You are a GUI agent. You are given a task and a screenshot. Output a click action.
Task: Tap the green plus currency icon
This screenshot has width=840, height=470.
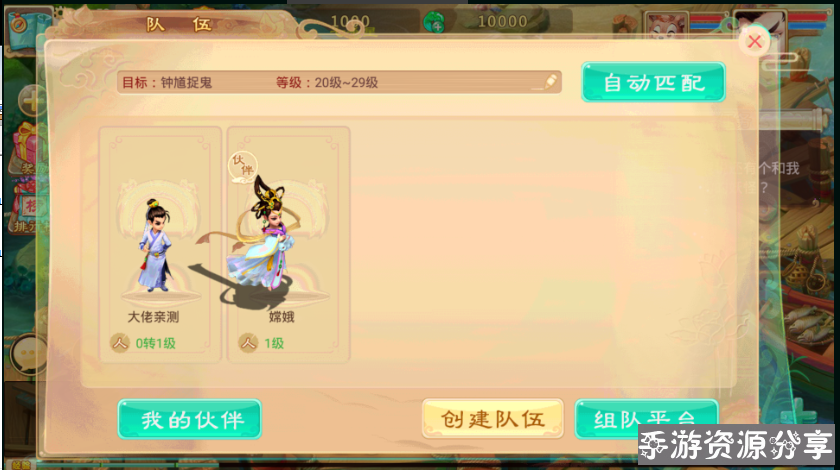[x=434, y=23]
